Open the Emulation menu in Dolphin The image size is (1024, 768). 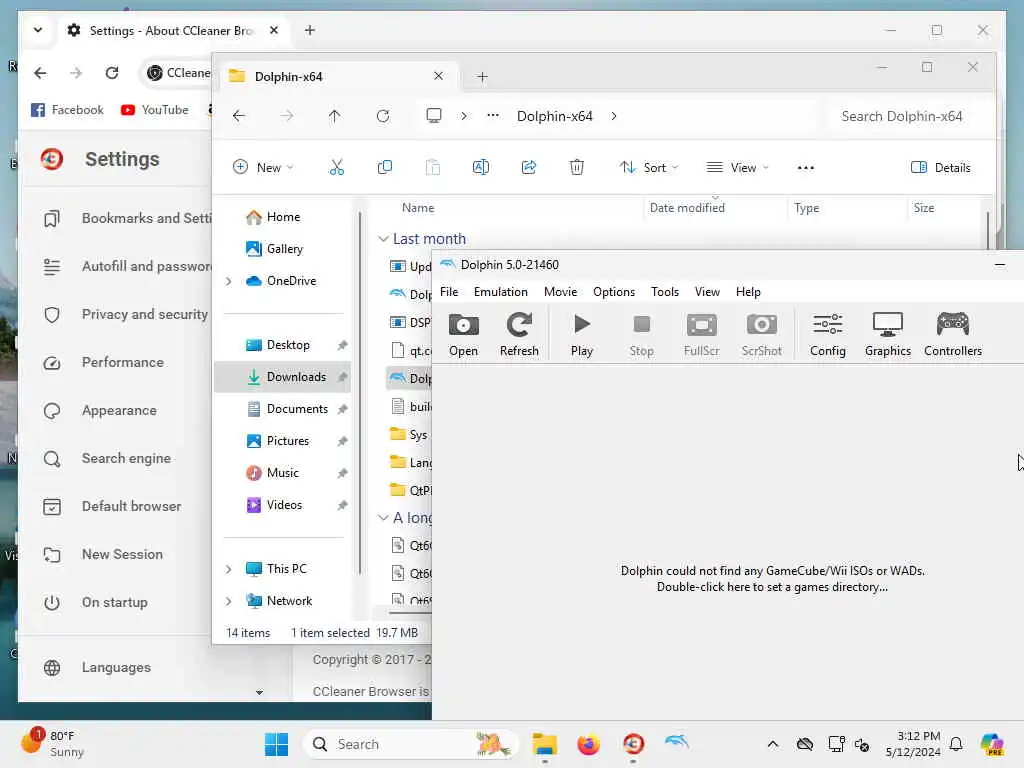pyautogui.click(x=500, y=292)
